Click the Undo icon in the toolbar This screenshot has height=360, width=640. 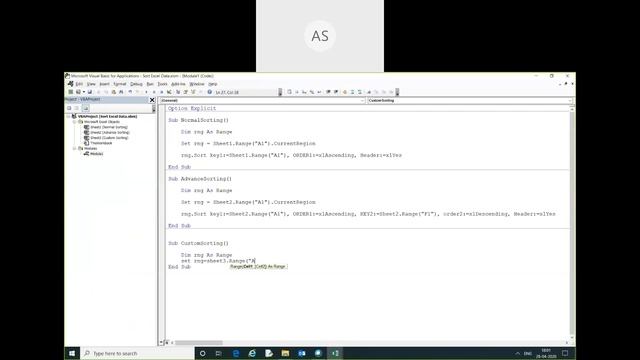(x=130, y=92)
